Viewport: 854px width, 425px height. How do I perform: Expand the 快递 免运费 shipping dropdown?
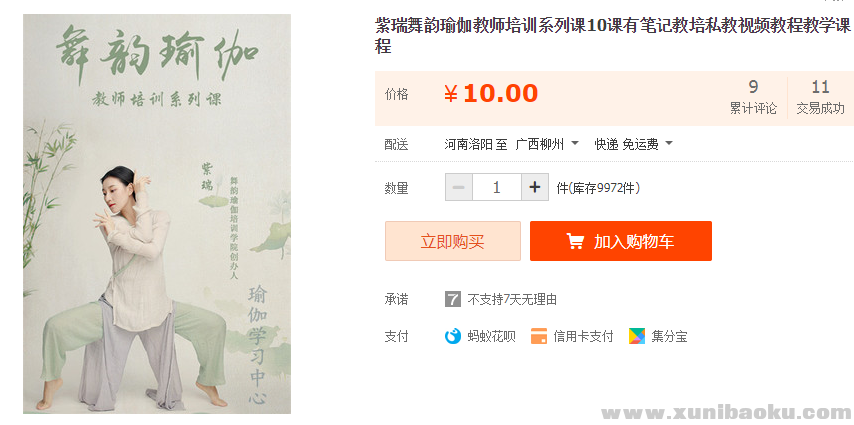(x=633, y=144)
